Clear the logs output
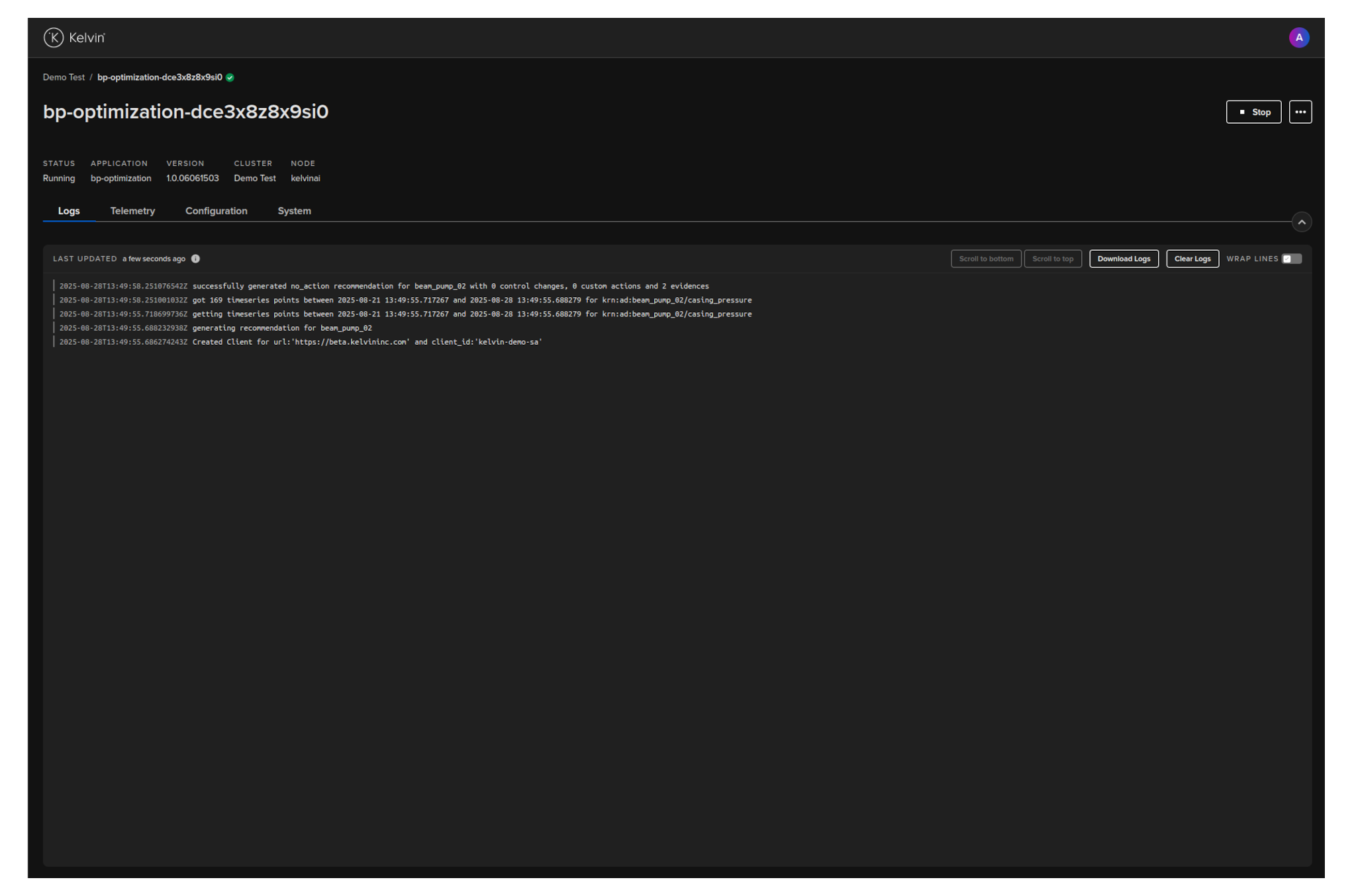1352x896 pixels. click(x=1192, y=259)
